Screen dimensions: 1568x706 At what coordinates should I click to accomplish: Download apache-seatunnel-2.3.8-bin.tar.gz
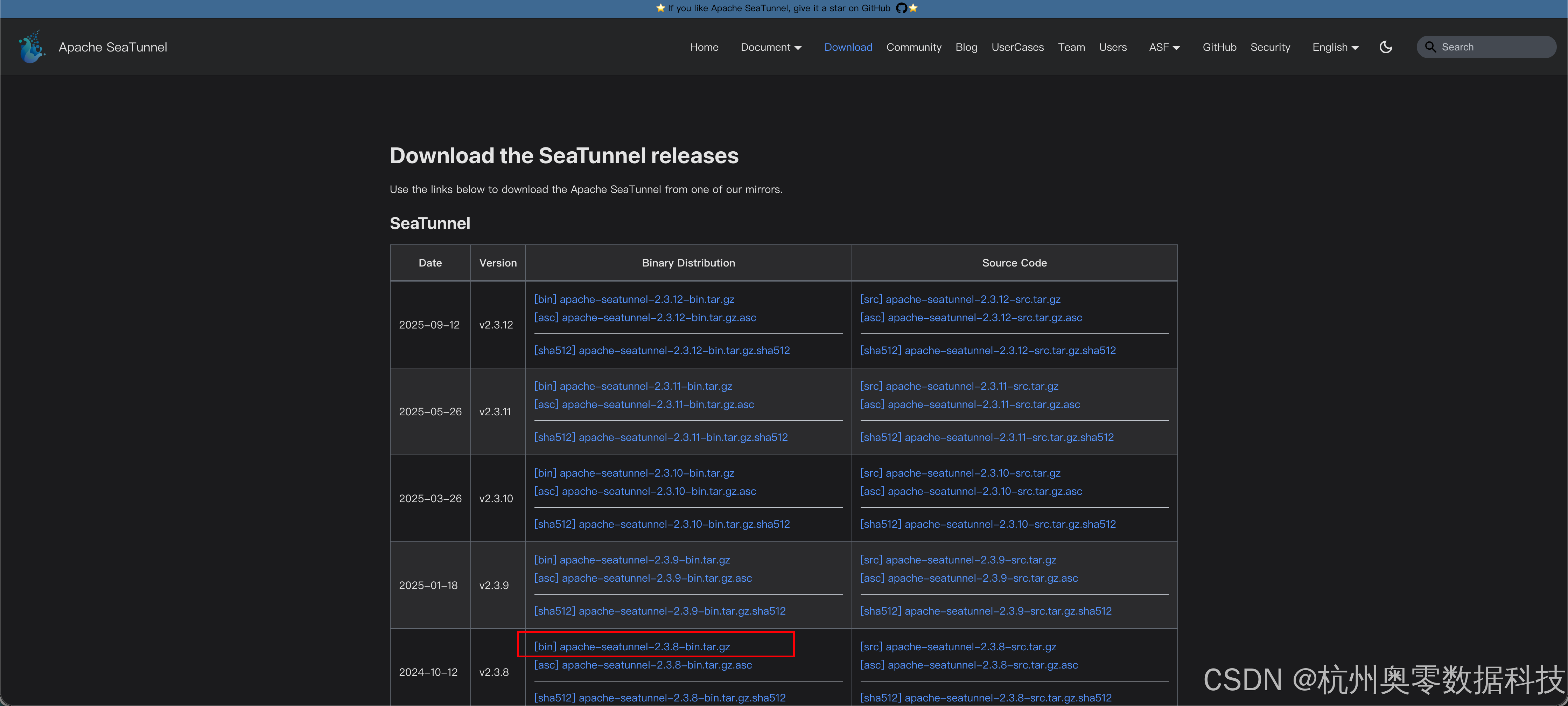[632, 646]
